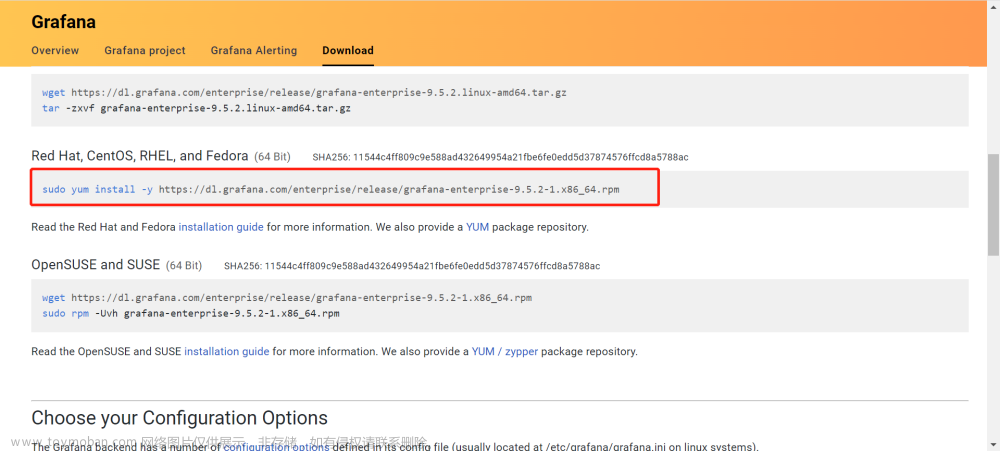Click the vertical scrollbar thumb
This screenshot has width=1000, height=451.
pos(993,204)
